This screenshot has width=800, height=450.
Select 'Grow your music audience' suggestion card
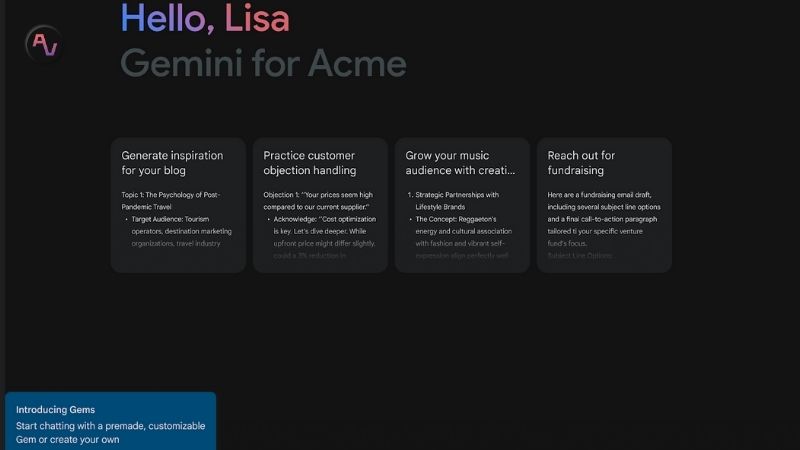(462, 205)
